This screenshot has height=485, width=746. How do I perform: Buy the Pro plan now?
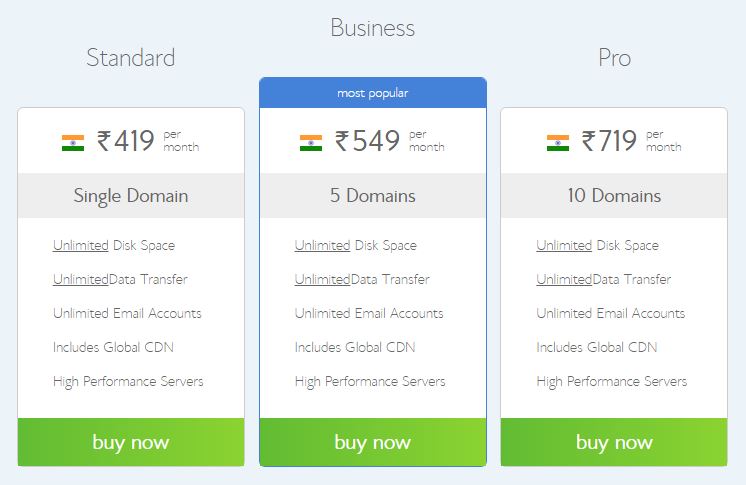pos(614,442)
